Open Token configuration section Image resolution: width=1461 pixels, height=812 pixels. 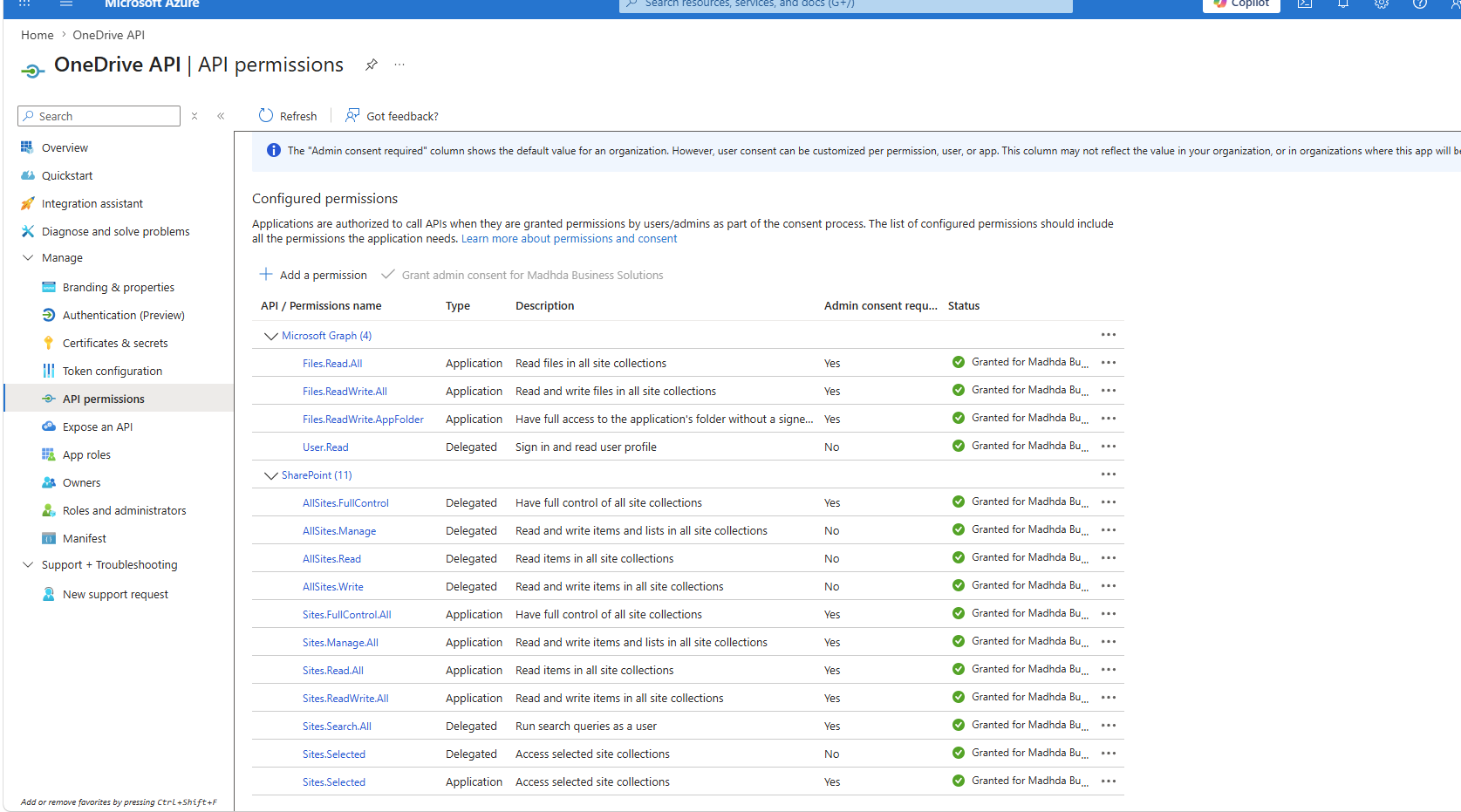(113, 371)
